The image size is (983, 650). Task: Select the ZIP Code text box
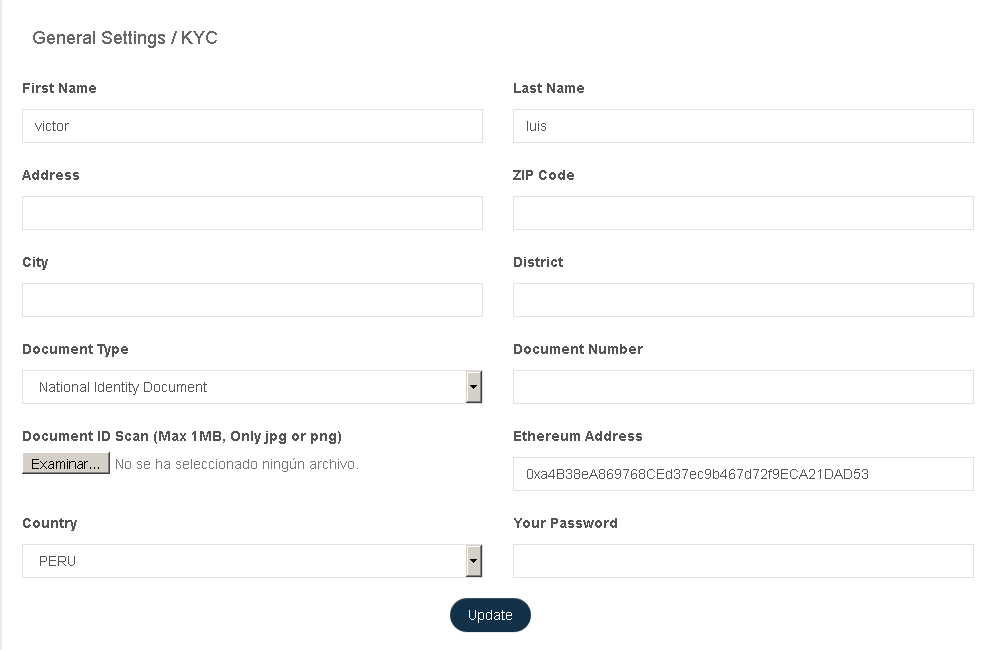[743, 213]
